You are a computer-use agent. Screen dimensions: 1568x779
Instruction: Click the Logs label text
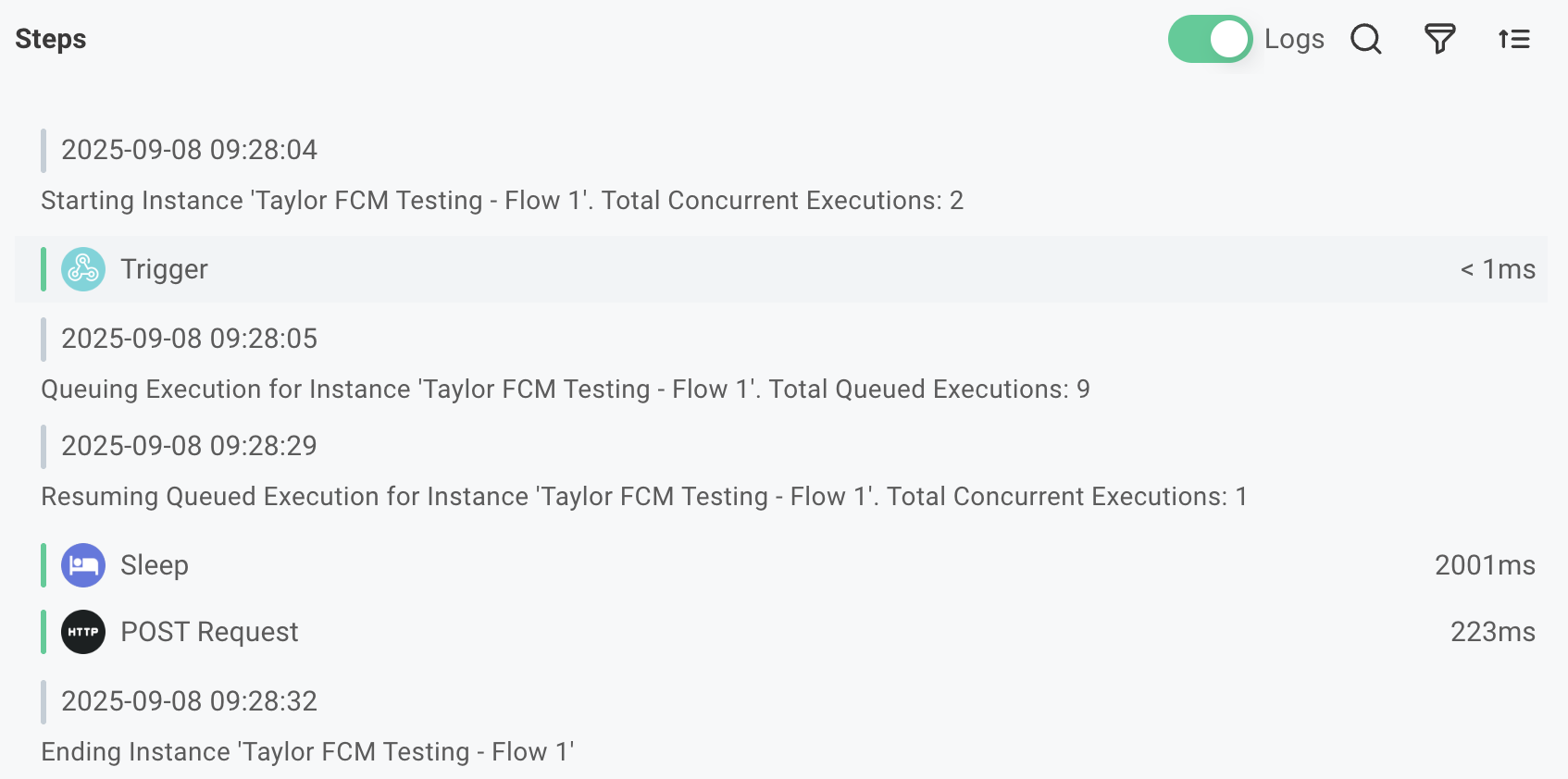coord(1294,39)
